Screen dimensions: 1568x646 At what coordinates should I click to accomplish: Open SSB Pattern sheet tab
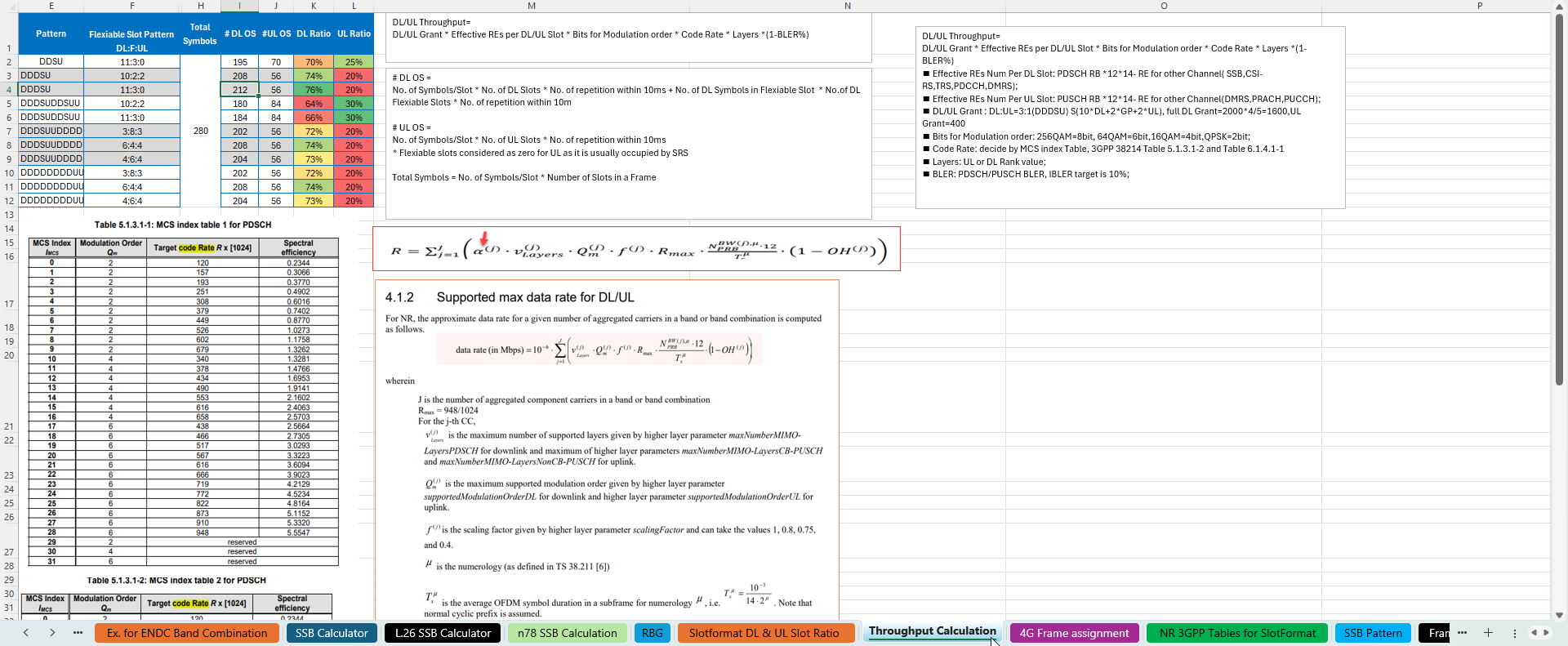click(1373, 633)
